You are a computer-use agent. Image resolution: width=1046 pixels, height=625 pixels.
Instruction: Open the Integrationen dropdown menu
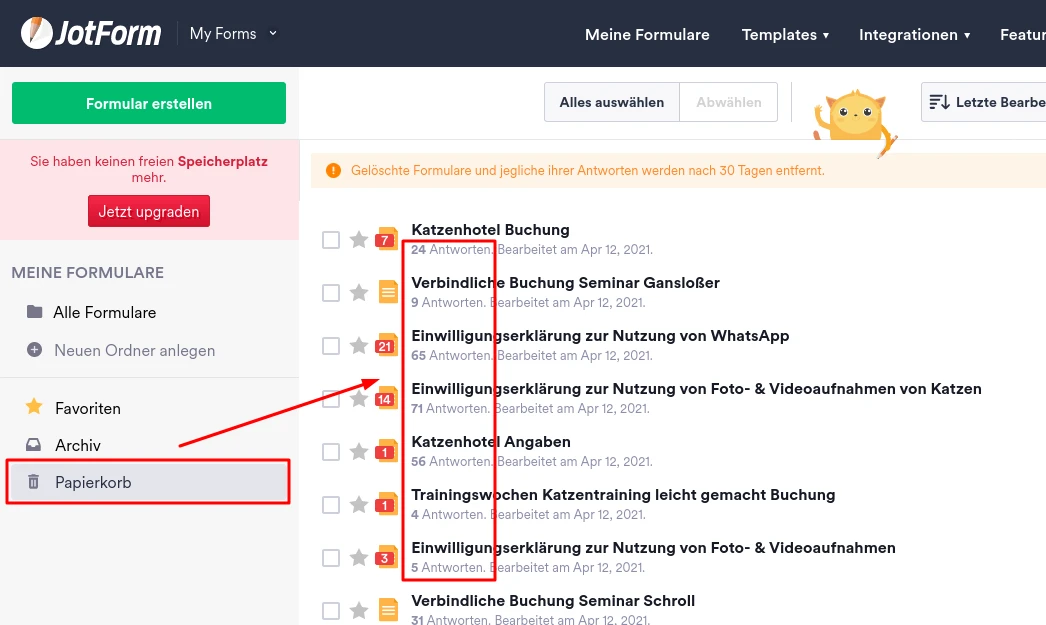pos(914,34)
